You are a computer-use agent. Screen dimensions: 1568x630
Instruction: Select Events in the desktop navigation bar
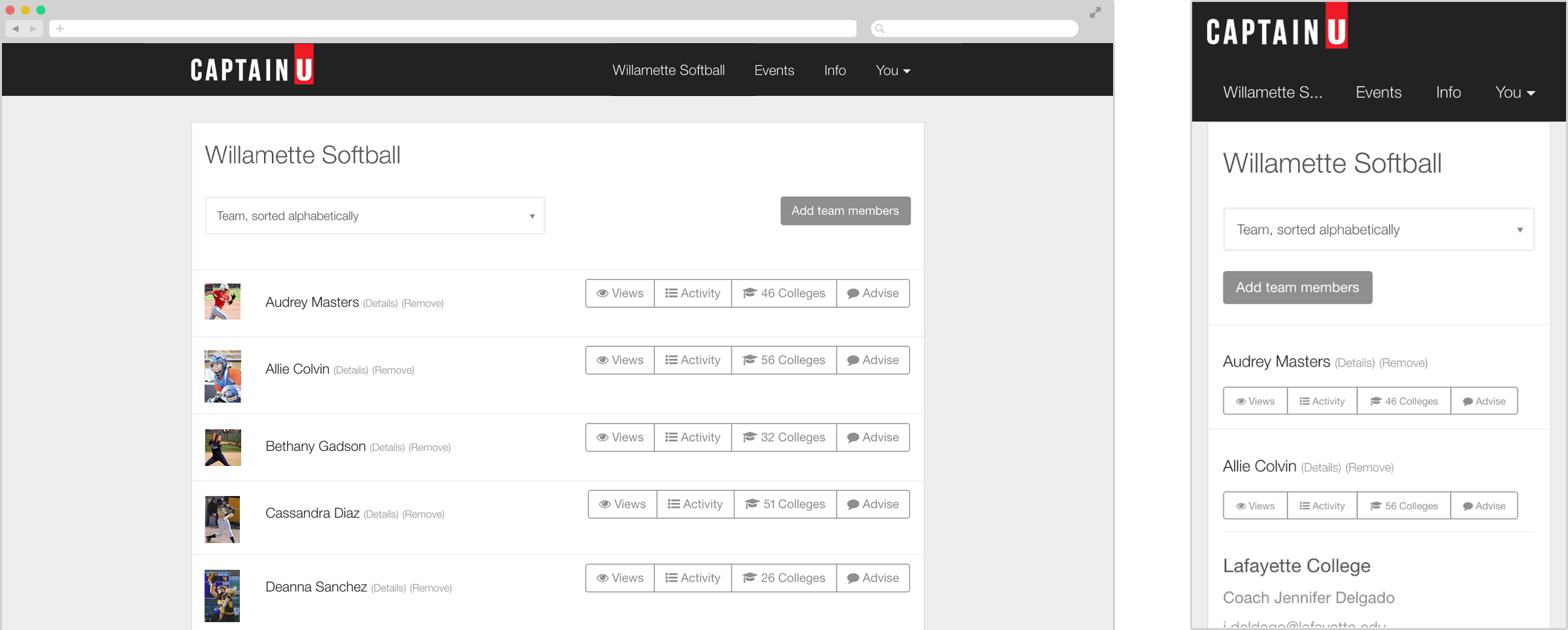pyautogui.click(x=774, y=71)
